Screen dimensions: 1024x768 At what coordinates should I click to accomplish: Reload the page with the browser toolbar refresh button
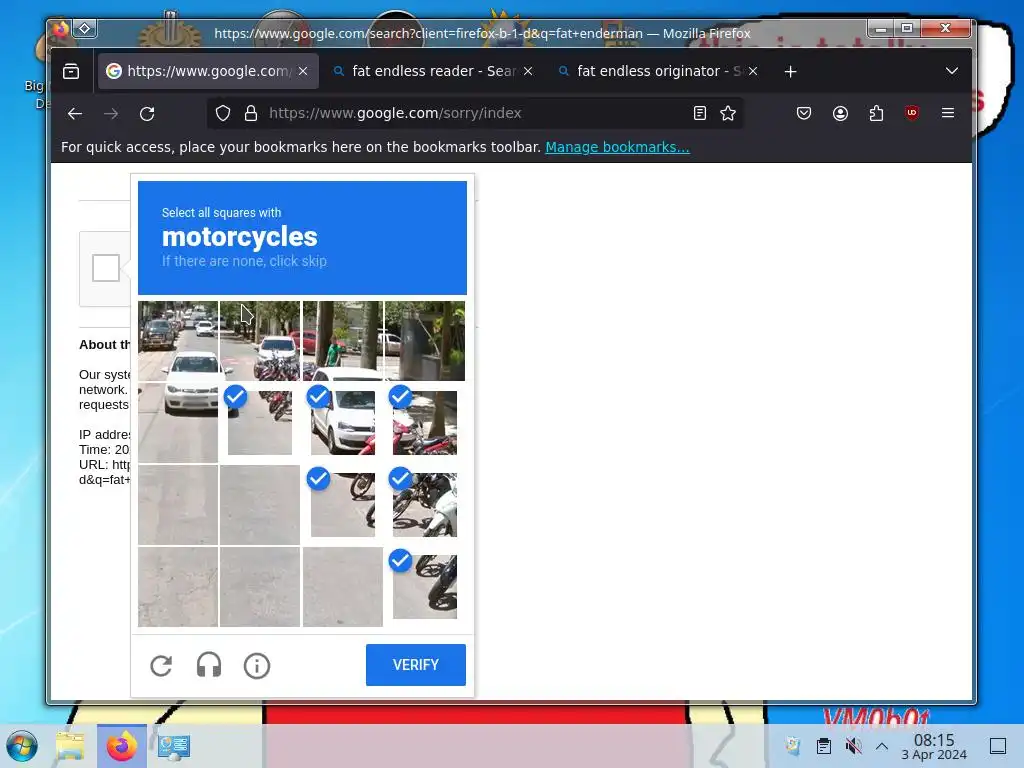click(147, 114)
